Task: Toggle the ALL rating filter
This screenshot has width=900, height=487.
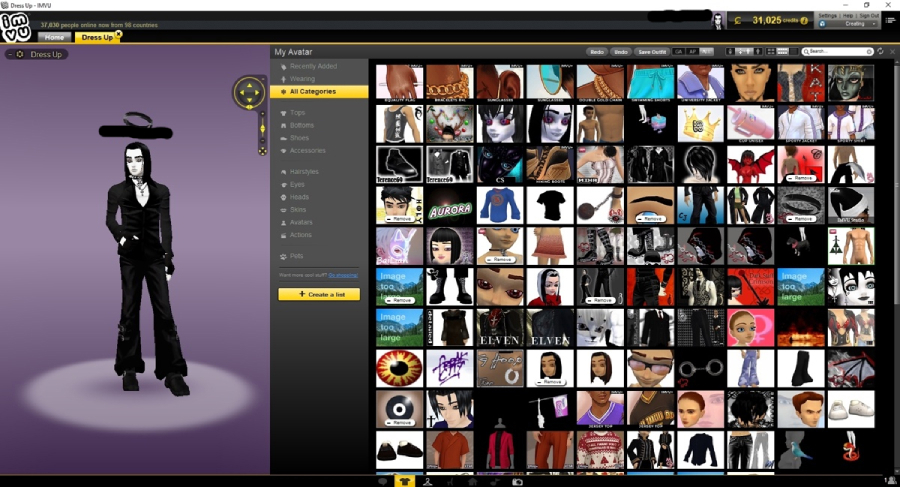Action: [x=707, y=52]
